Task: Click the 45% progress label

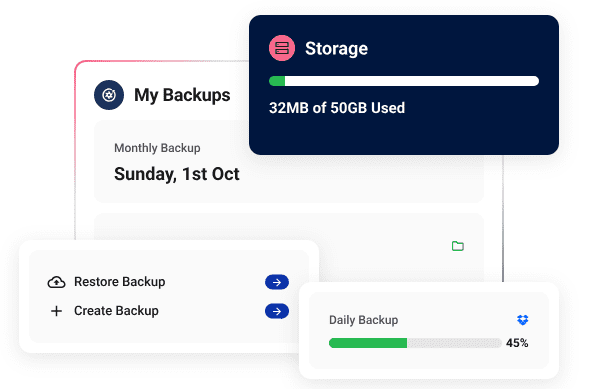Action: (x=517, y=343)
